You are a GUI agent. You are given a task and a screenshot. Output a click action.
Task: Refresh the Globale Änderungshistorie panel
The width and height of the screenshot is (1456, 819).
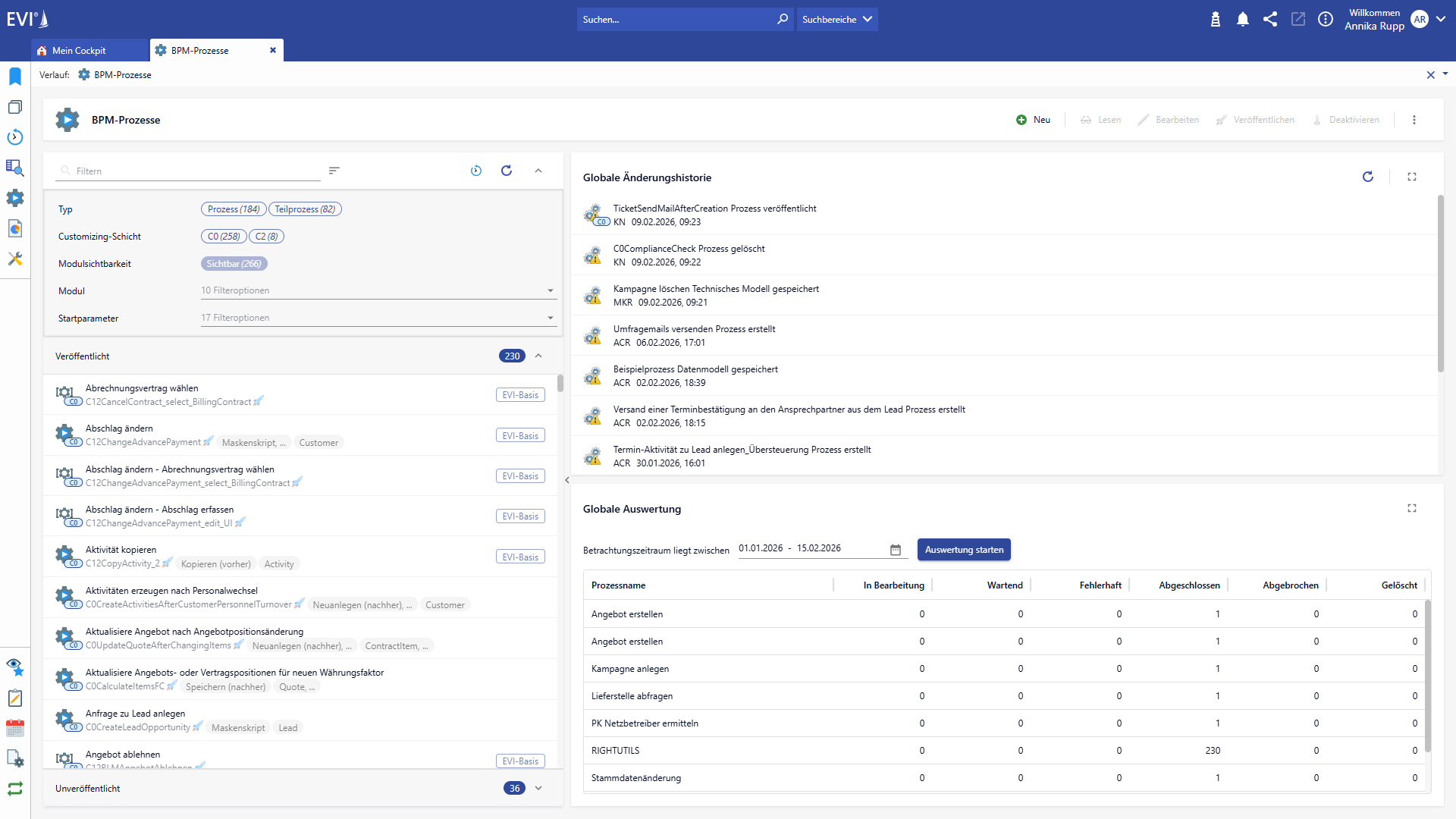pyautogui.click(x=1367, y=176)
